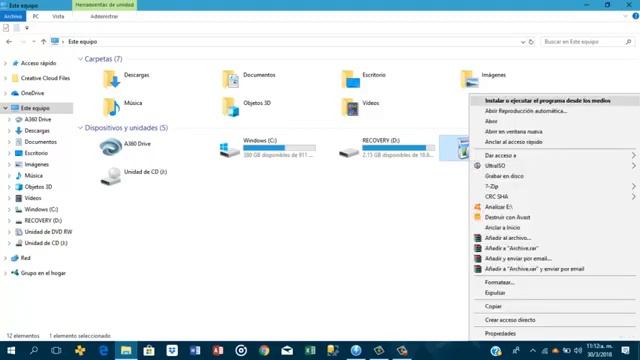
Task: Expand the Windows (C:) tree node
Action: 9,209
